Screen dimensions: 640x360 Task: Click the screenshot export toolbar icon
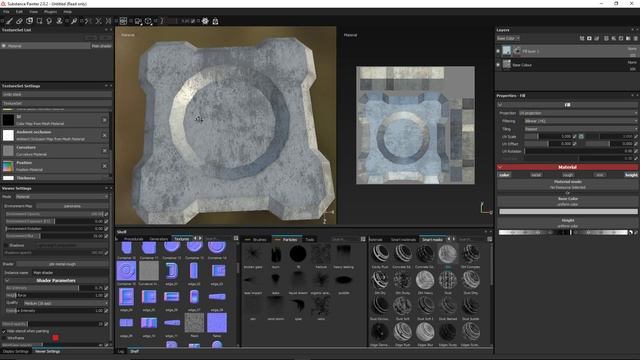(215, 21)
